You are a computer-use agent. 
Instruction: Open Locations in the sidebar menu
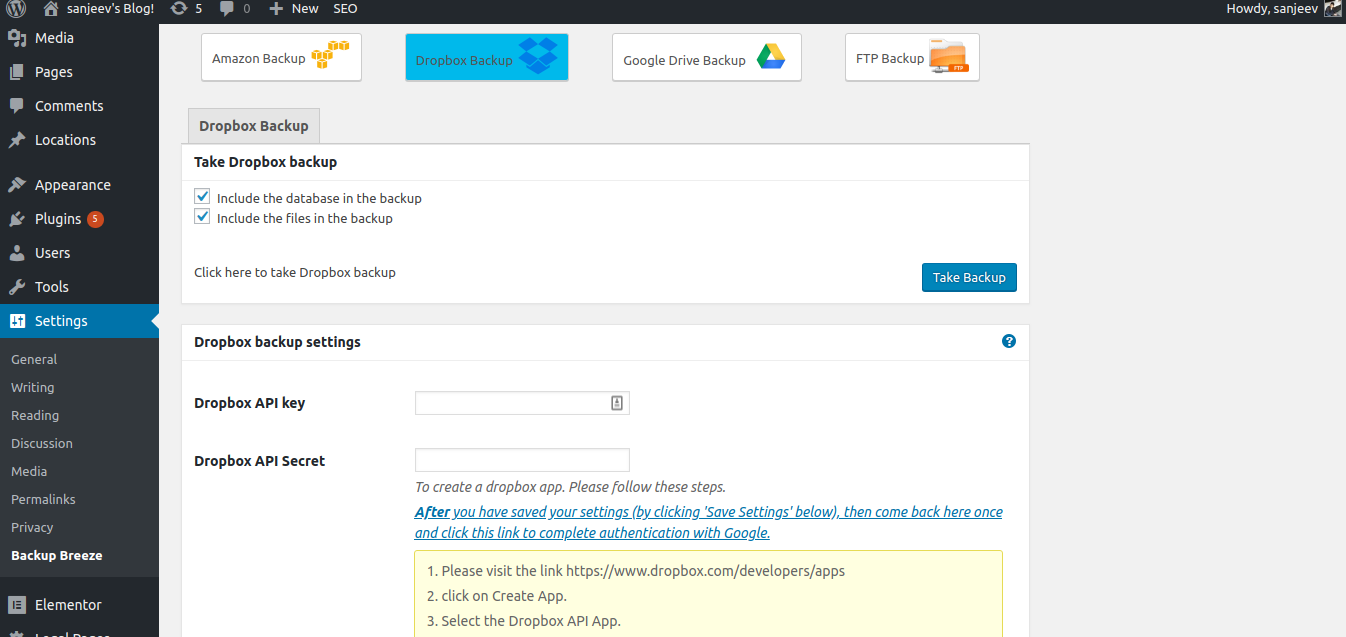click(65, 140)
